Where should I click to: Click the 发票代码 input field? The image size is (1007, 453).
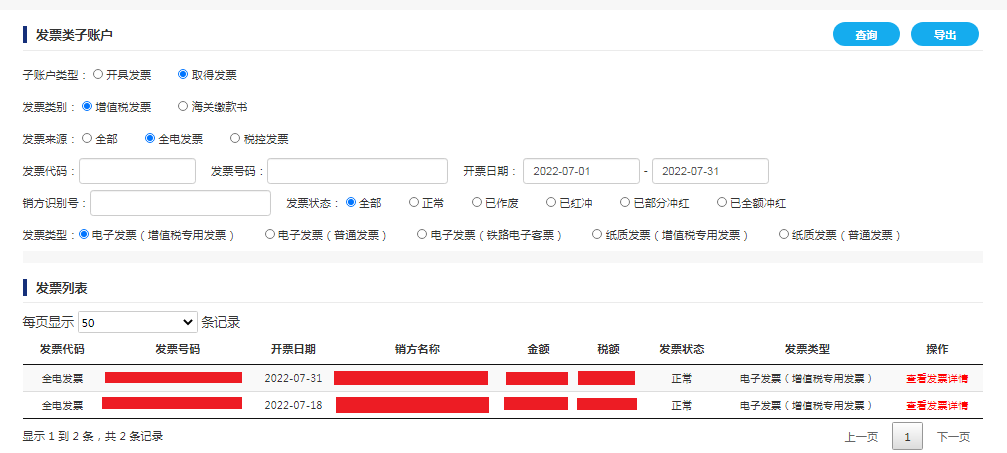tap(137, 171)
